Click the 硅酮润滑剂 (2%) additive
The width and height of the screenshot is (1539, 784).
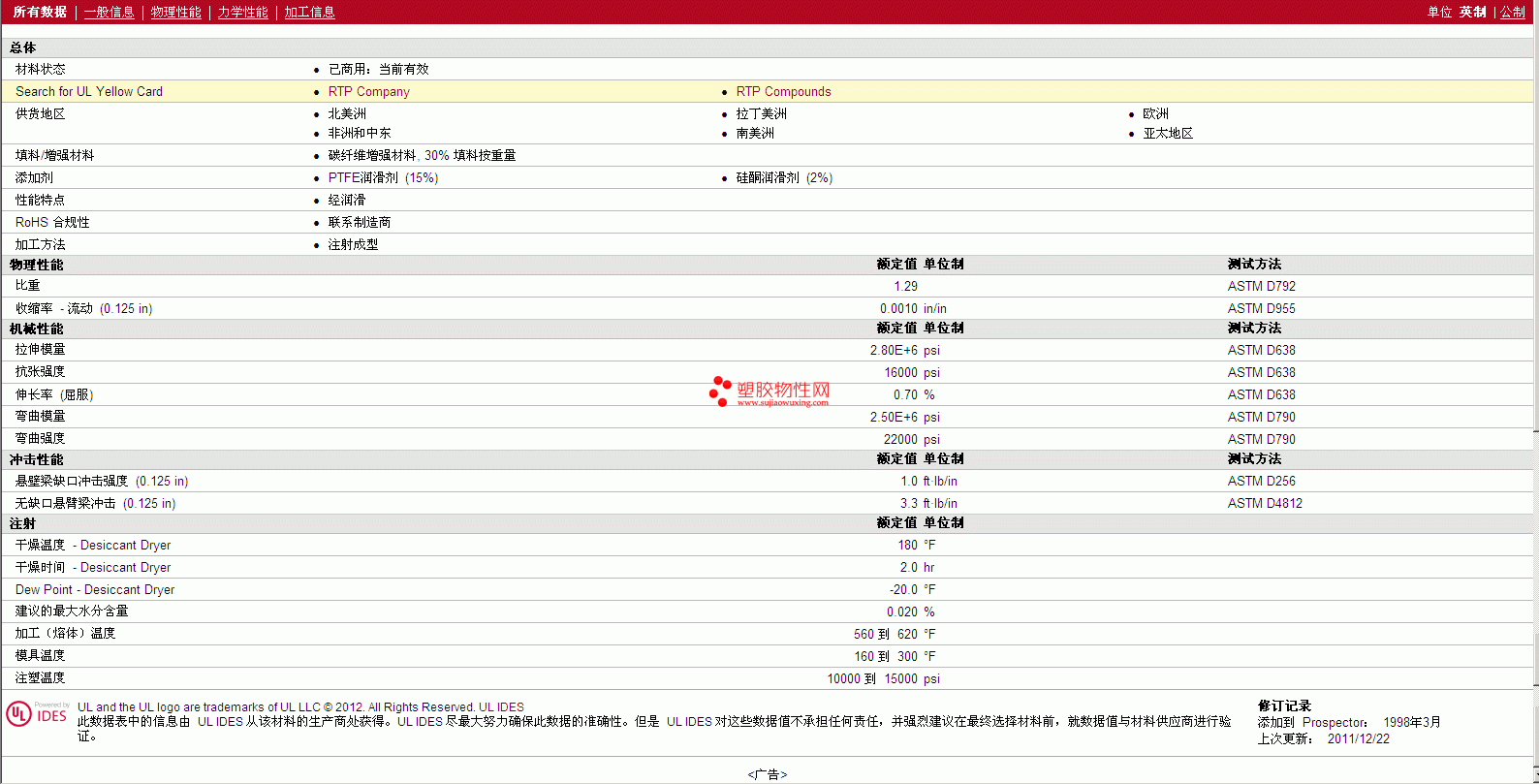pyautogui.click(x=784, y=177)
